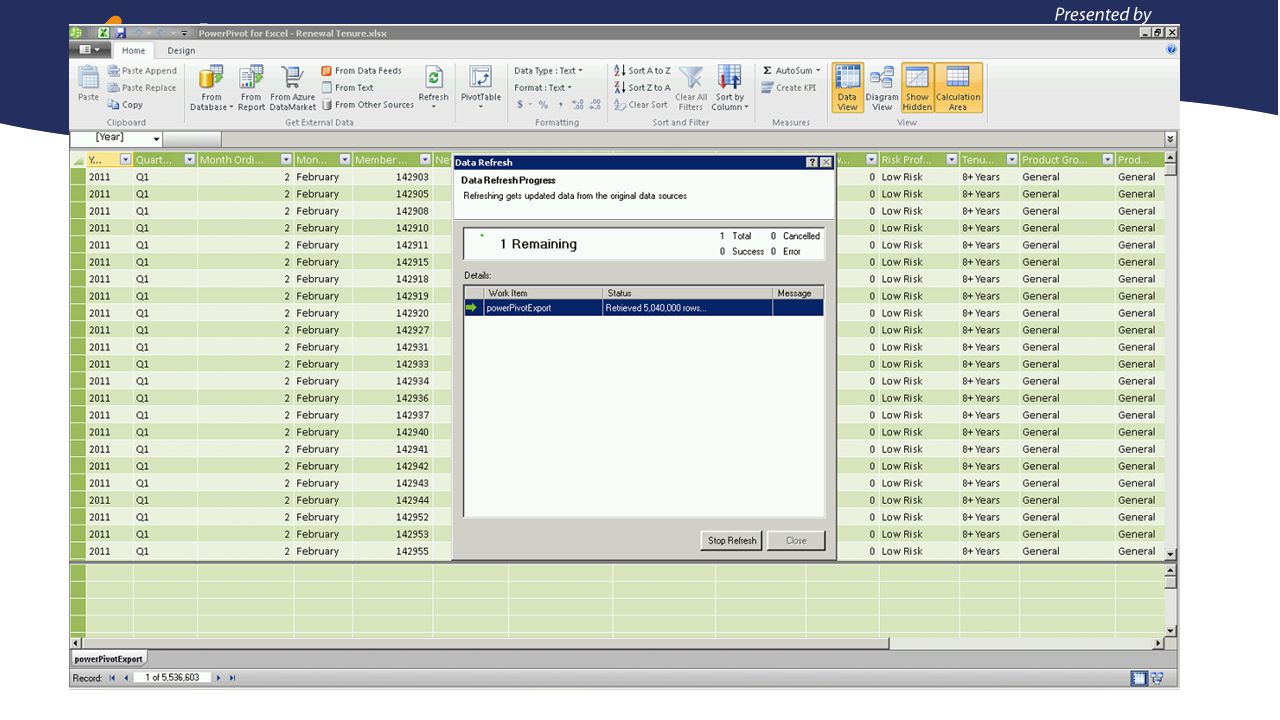The width and height of the screenshot is (1280, 720).
Task: Click the Message column header in Details
Action: point(798,293)
